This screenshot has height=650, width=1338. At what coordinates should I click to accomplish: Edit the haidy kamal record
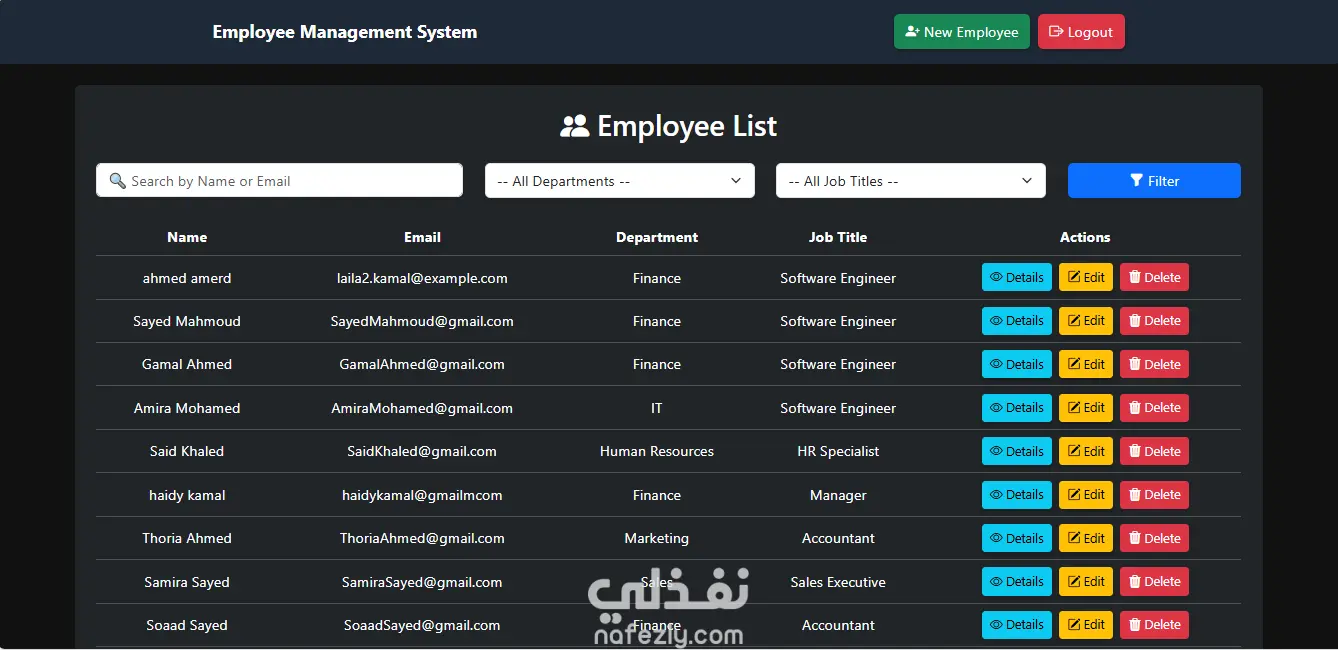(1086, 495)
